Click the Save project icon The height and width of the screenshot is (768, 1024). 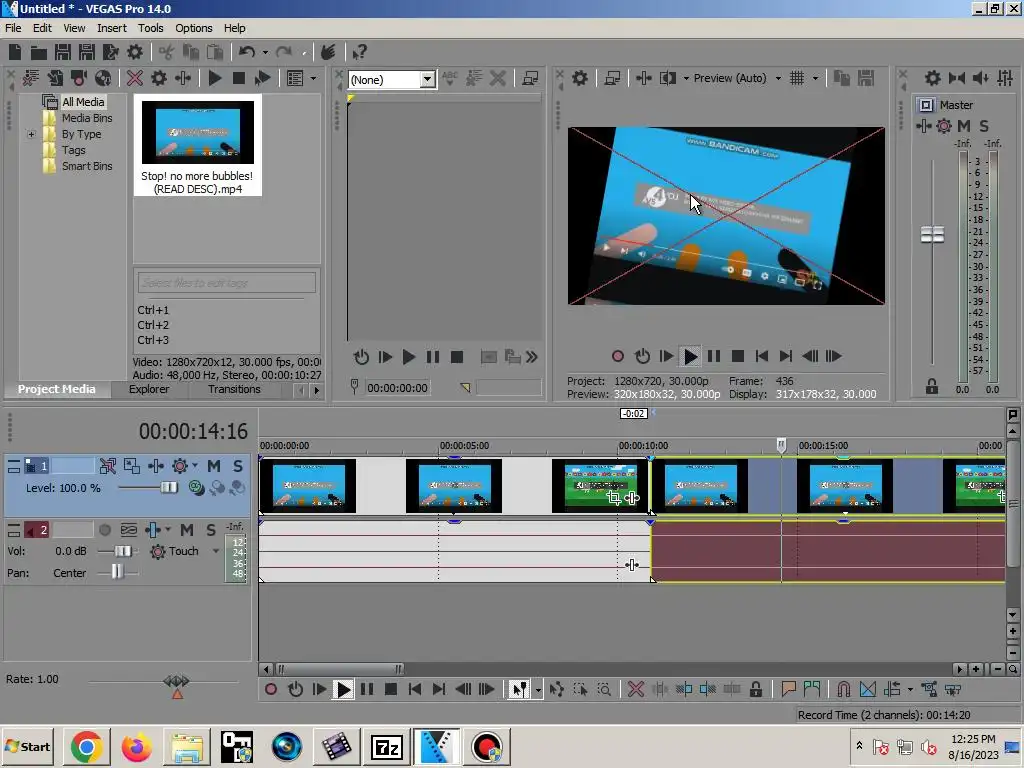(x=63, y=52)
